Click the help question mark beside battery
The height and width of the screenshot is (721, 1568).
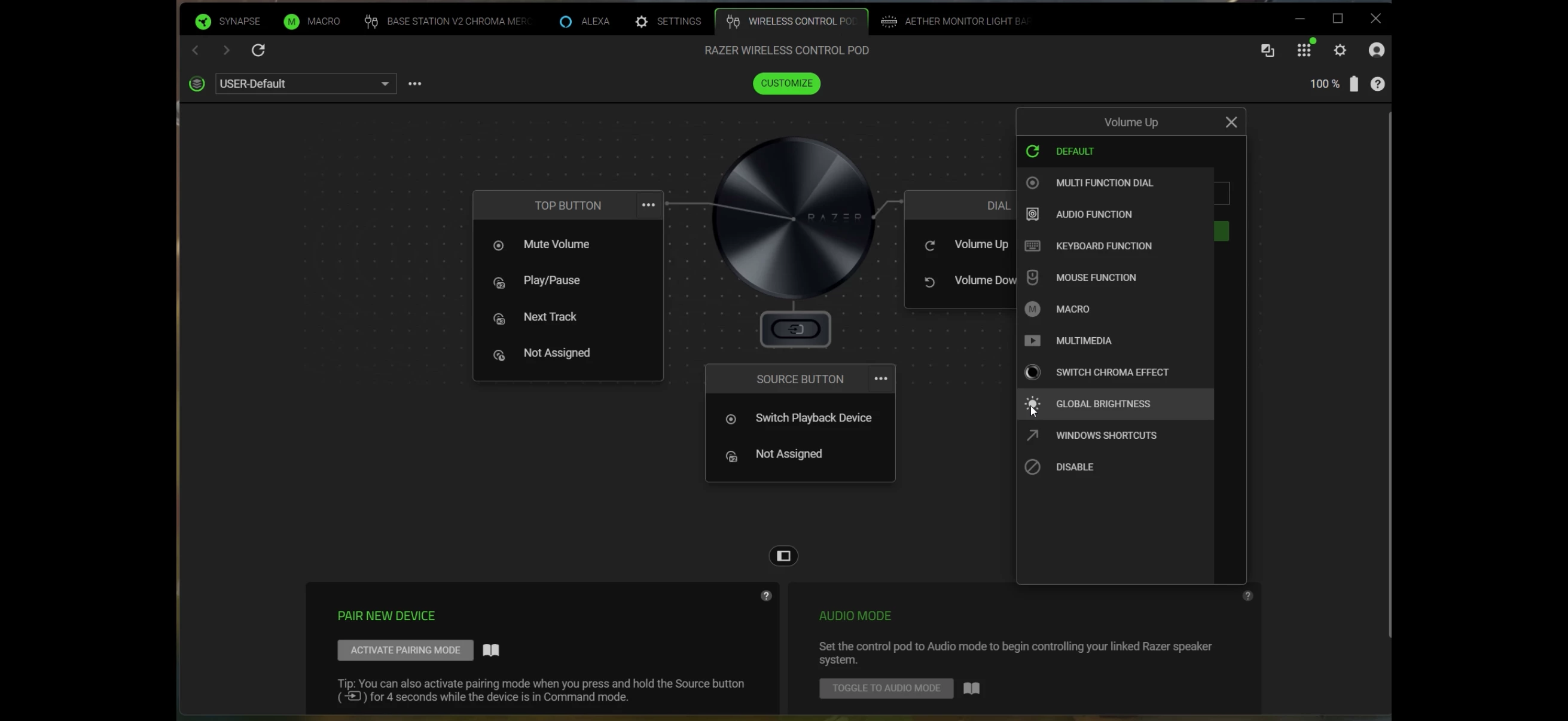point(1377,84)
